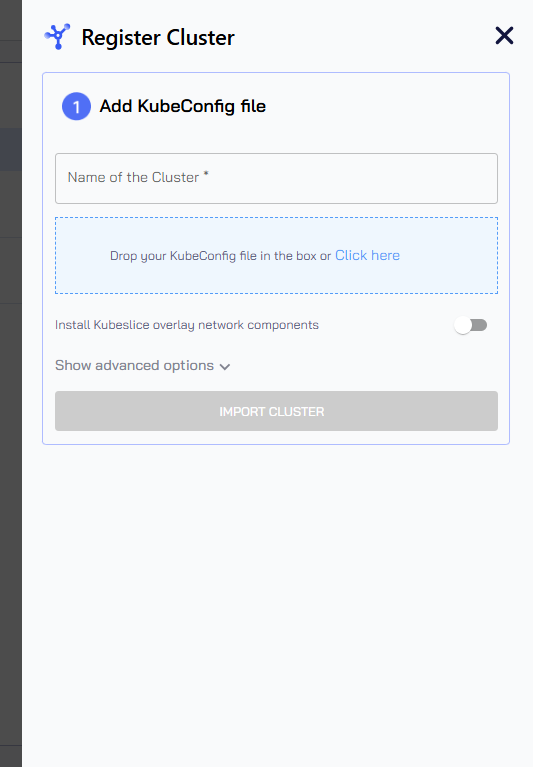
Task: Focus the Name of the Cluster field
Action: click(276, 178)
